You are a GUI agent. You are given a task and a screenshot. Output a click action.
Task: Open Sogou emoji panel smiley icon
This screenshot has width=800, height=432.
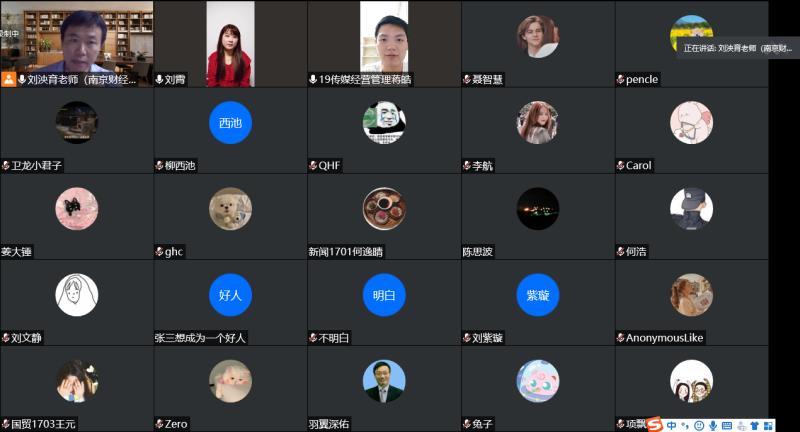pyautogui.click(x=699, y=425)
